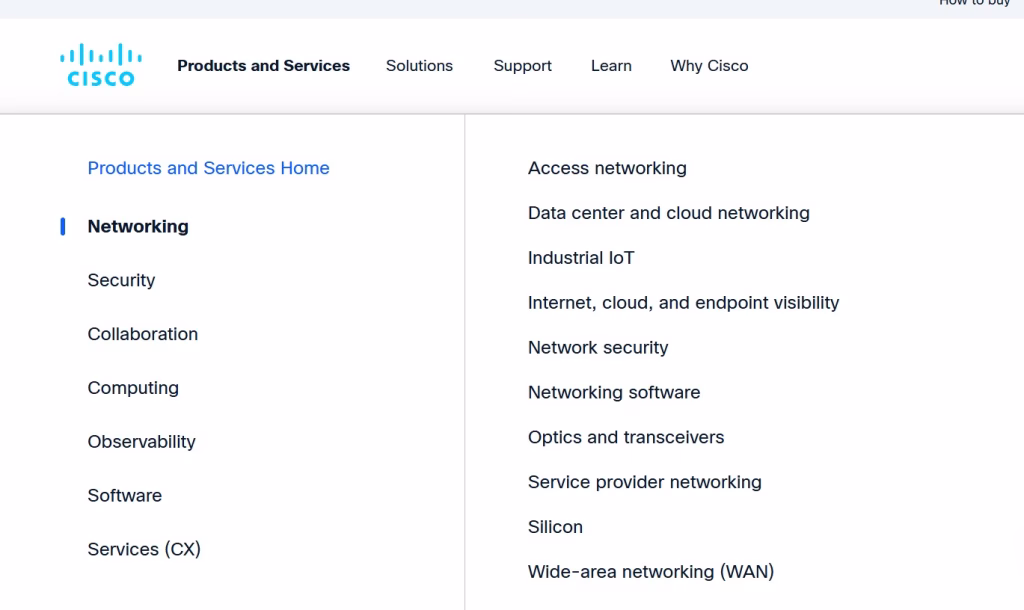Viewport: 1024px width, 610px height.
Task: Select the Collaboration category
Action: point(142,334)
